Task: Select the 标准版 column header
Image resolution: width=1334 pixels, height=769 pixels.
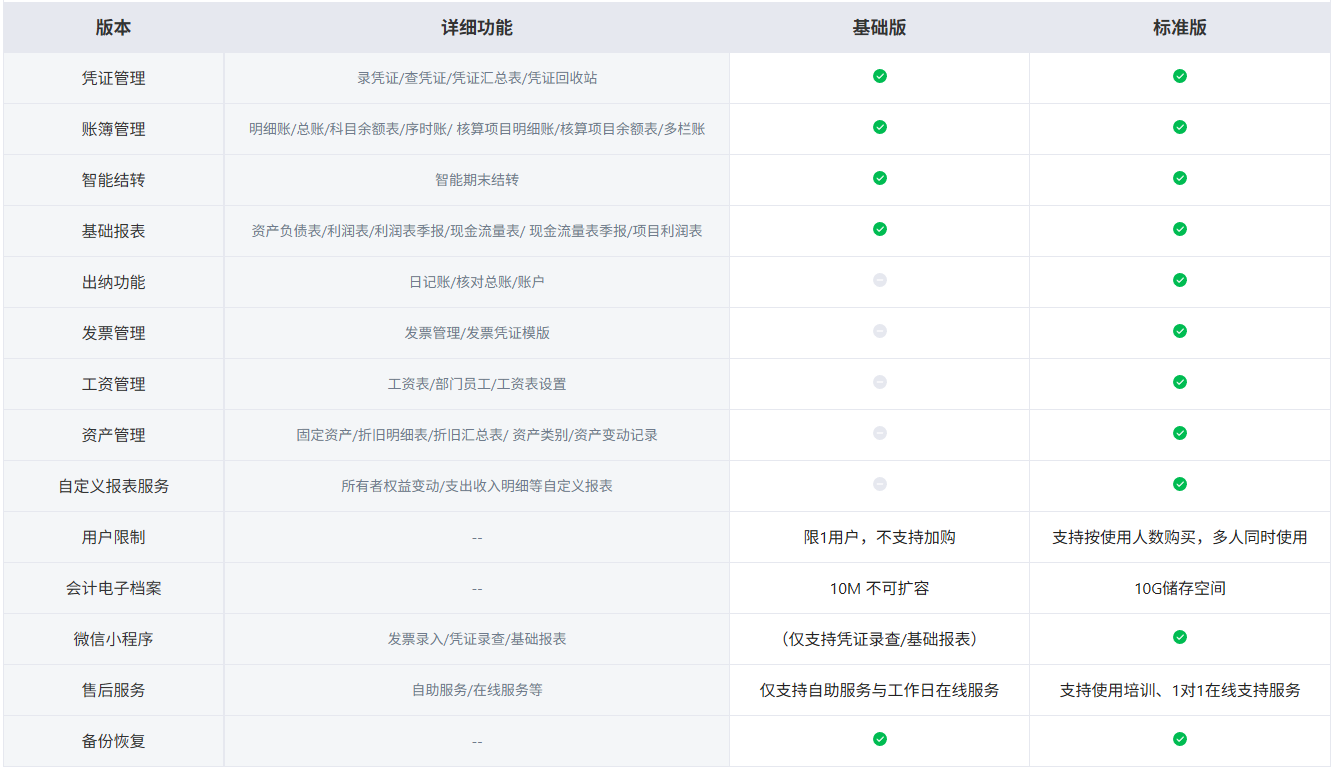Action: 1179,28
